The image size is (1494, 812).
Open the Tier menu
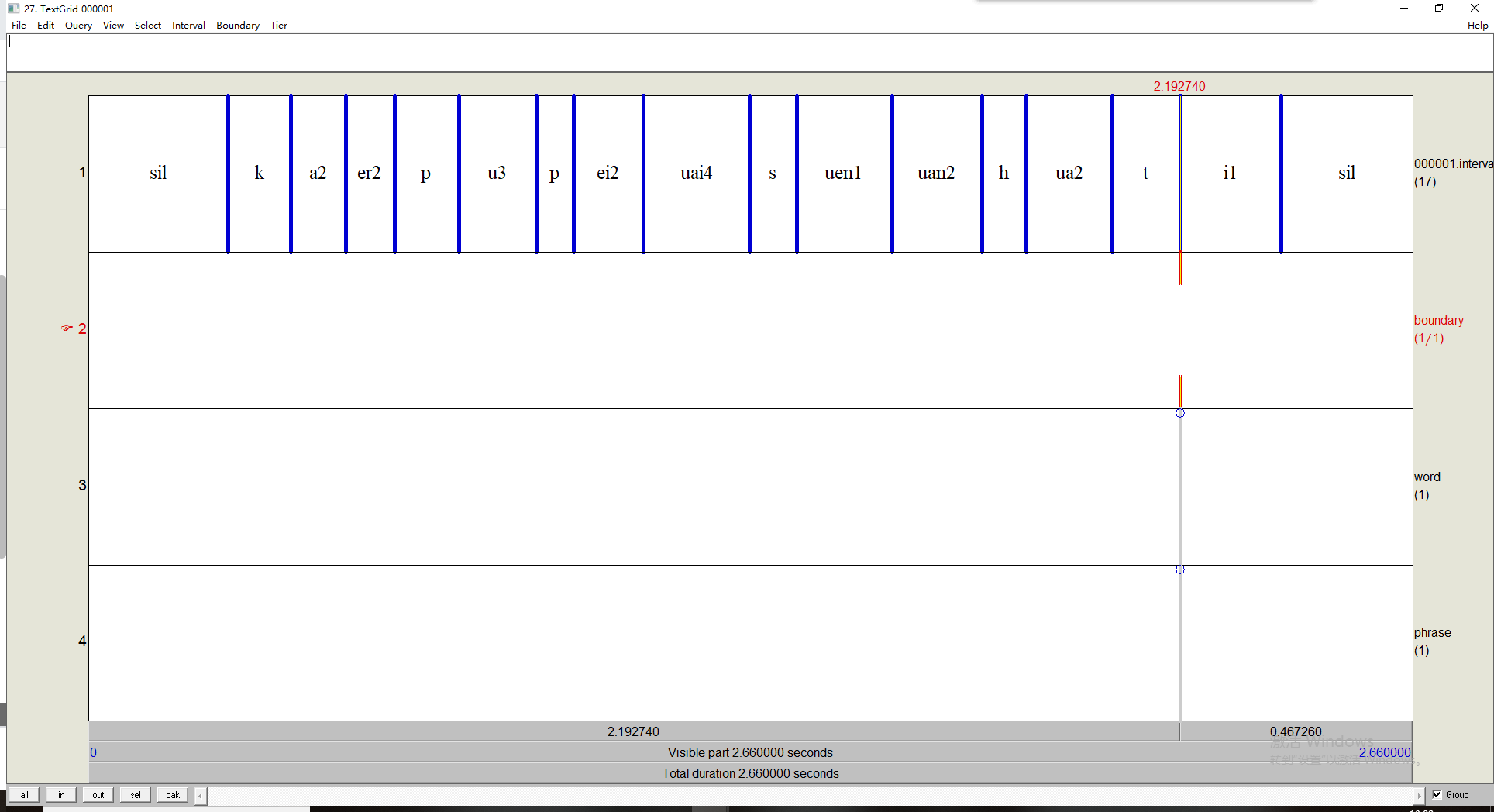tap(279, 26)
